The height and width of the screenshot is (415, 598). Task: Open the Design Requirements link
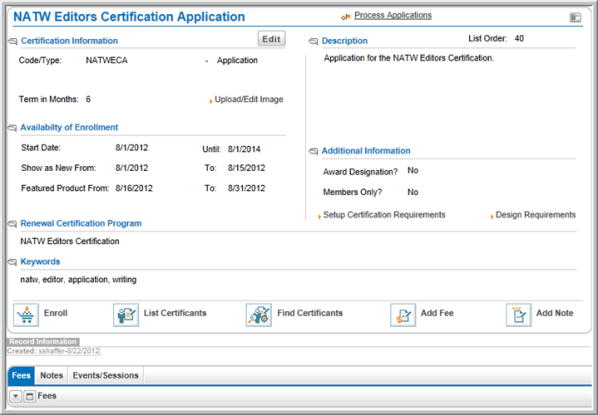(535, 215)
